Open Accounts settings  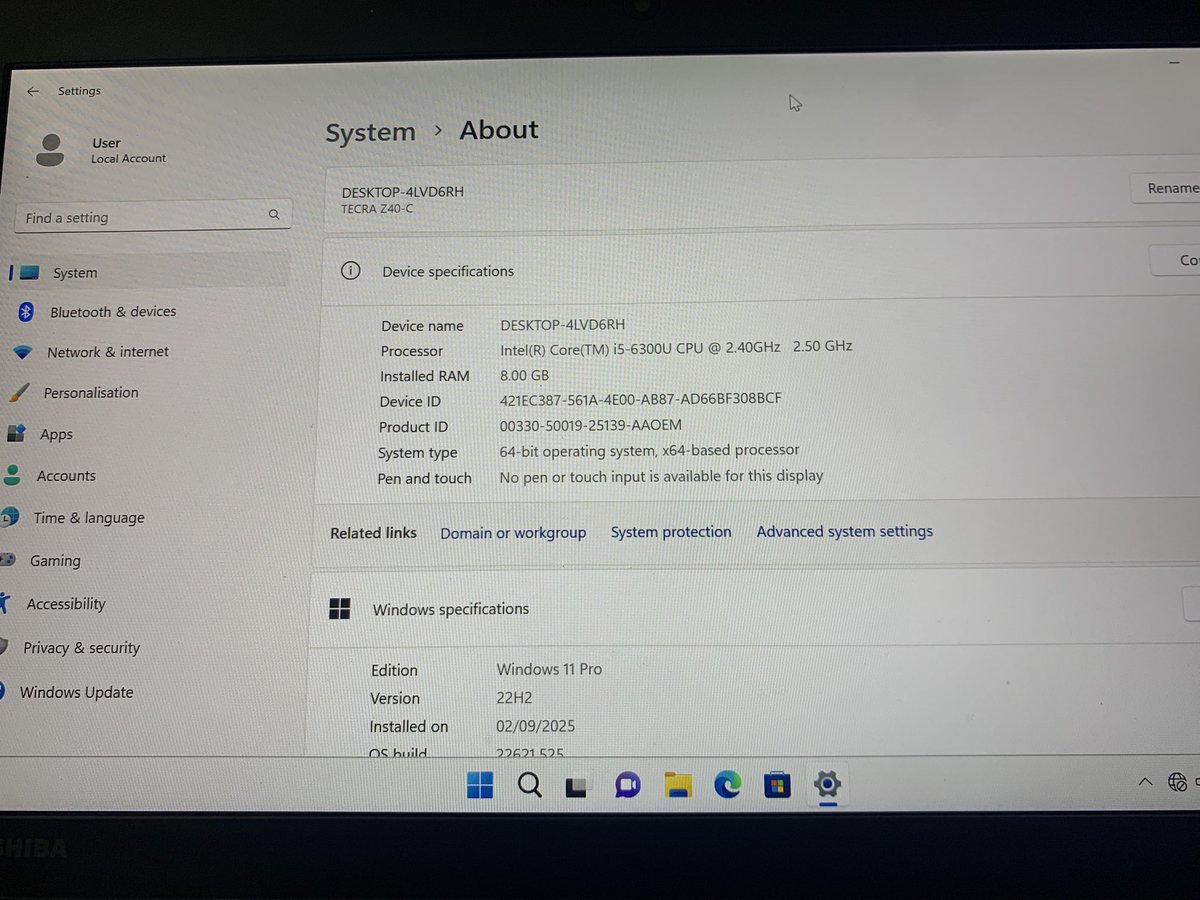[x=66, y=476]
